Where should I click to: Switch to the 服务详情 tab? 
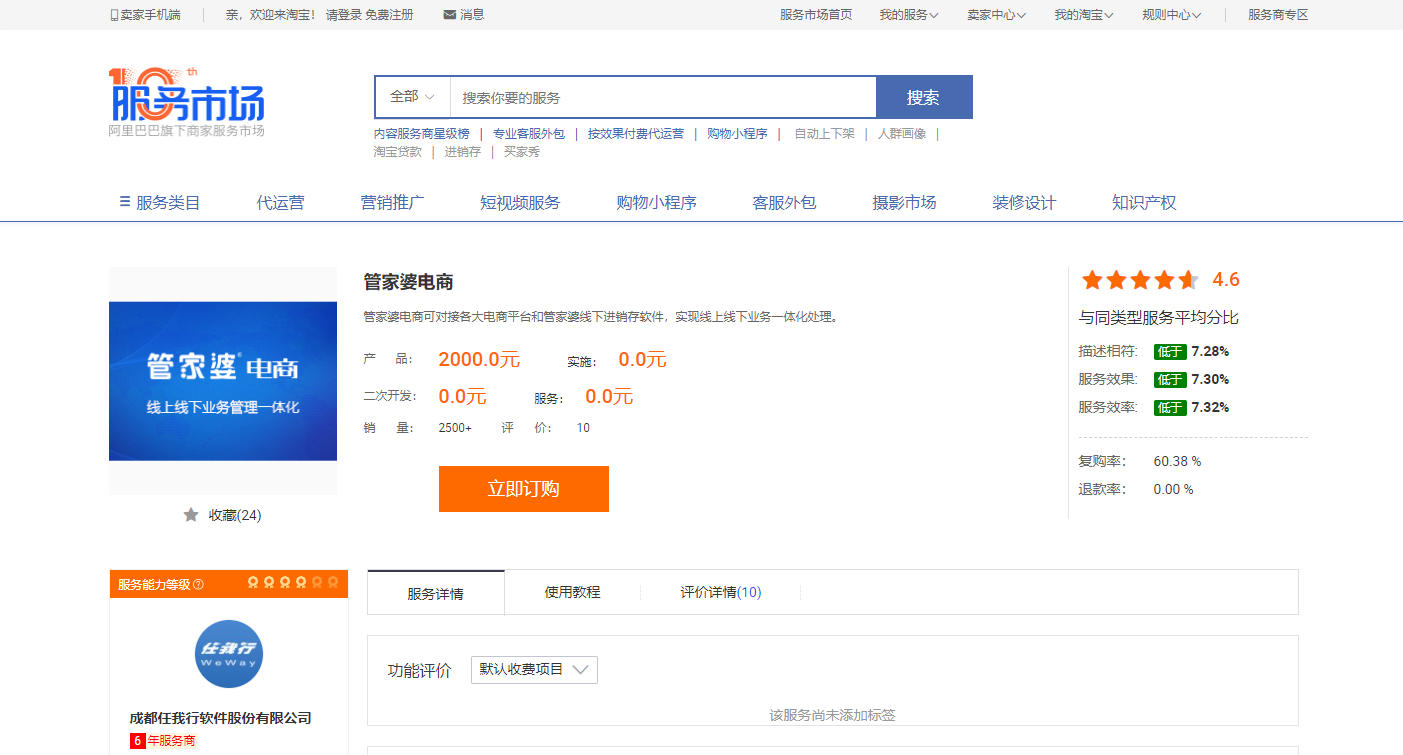[436, 593]
